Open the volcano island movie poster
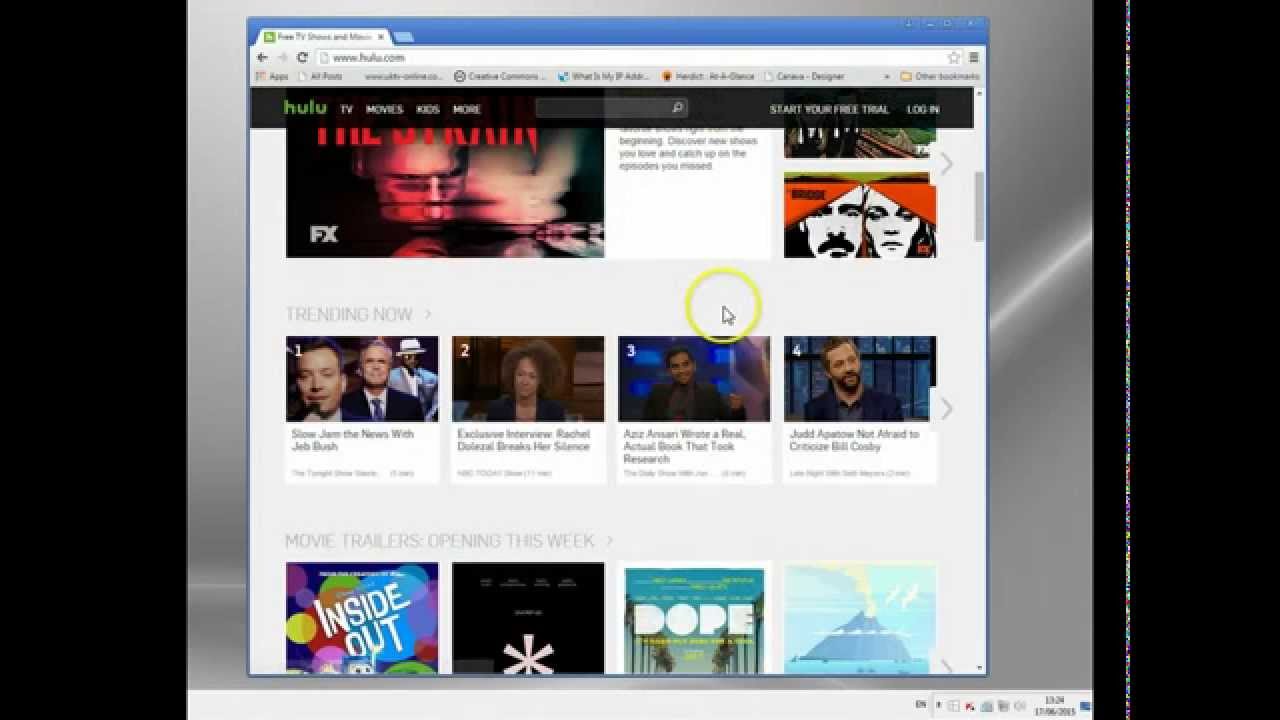Image resolution: width=1280 pixels, height=720 pixels. (860, 618)
